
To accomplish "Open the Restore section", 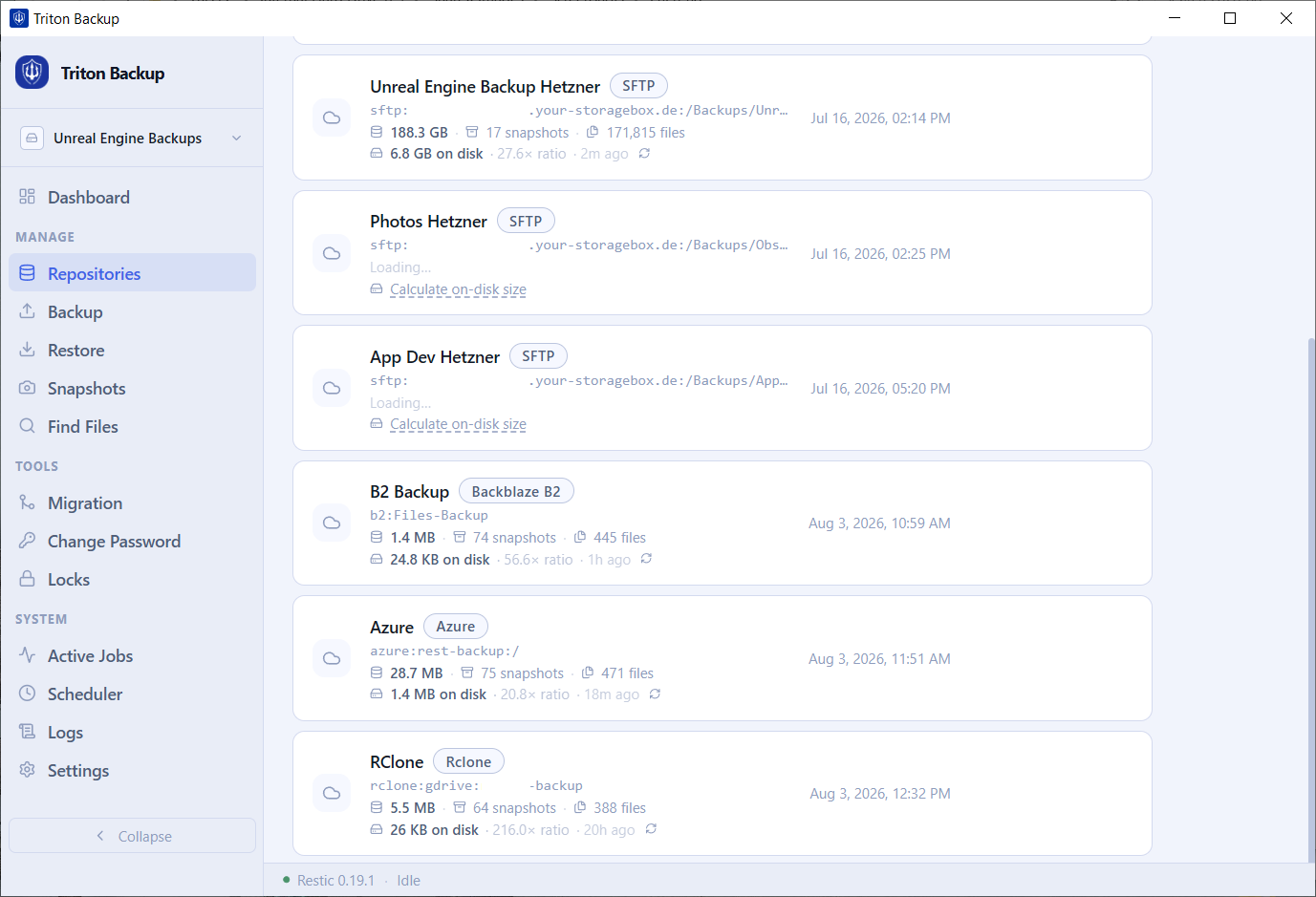I will coord(132,351).
